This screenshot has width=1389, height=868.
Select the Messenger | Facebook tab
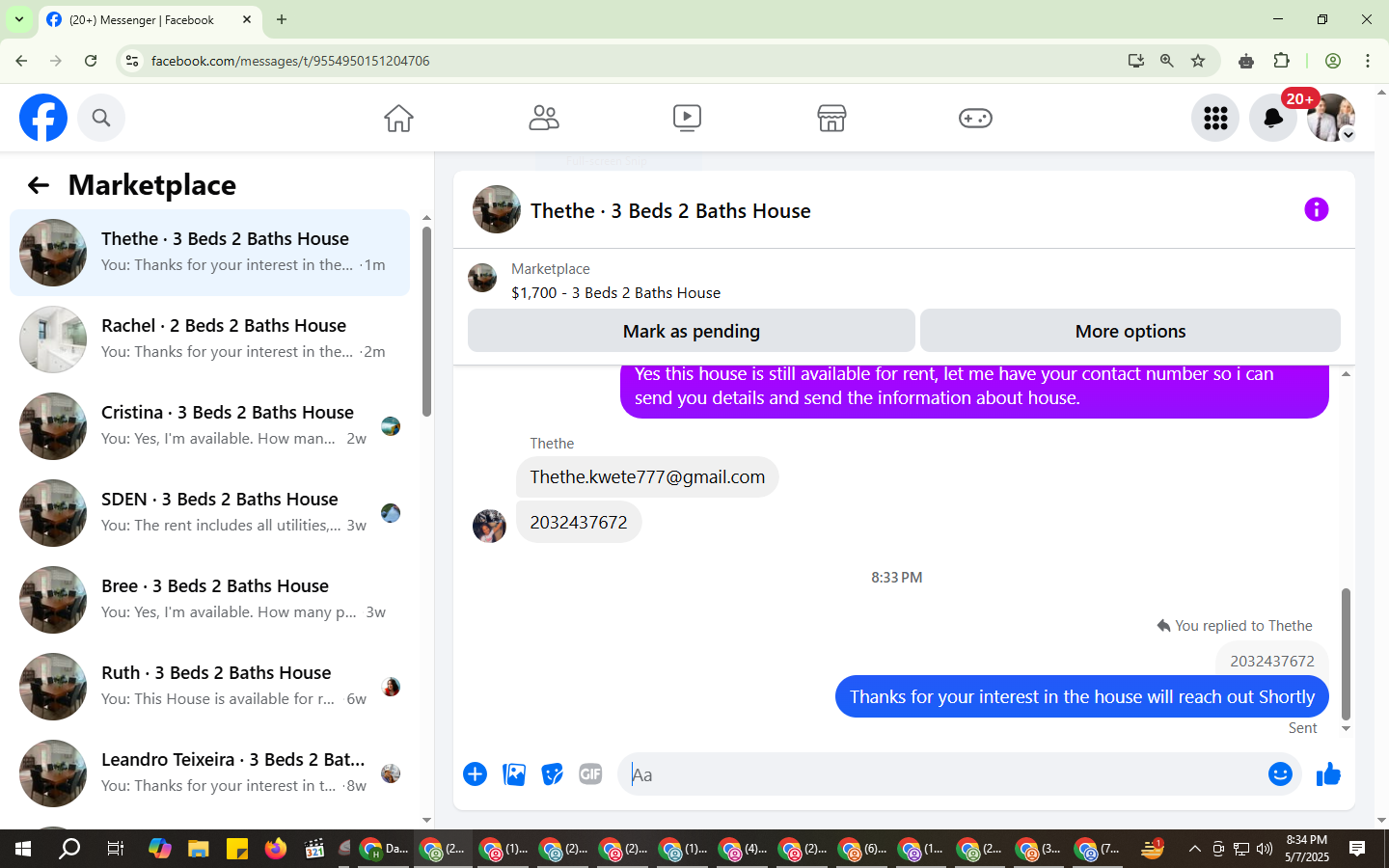150,20
